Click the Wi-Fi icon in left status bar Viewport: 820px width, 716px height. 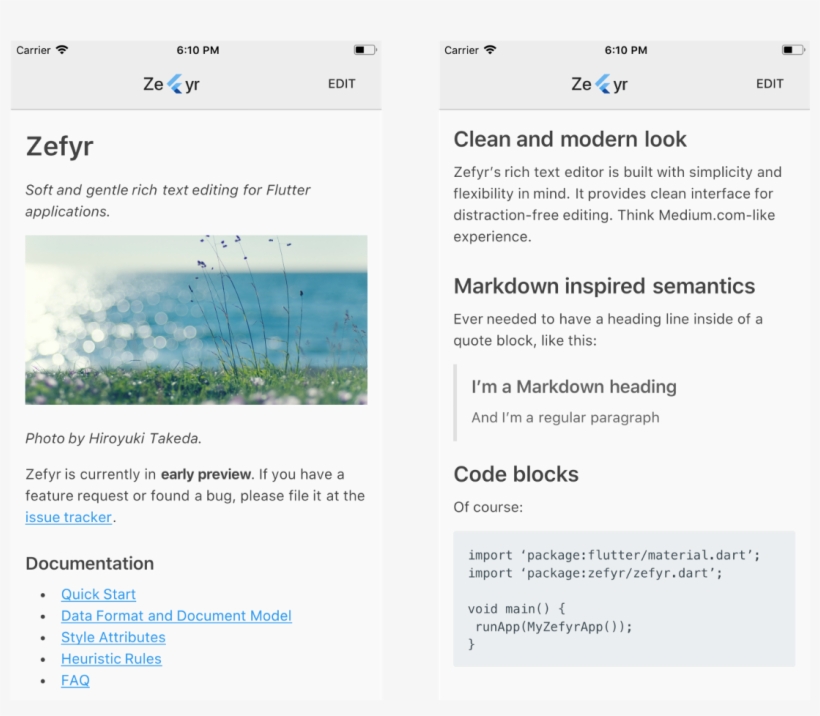click(x=62, y=50)
